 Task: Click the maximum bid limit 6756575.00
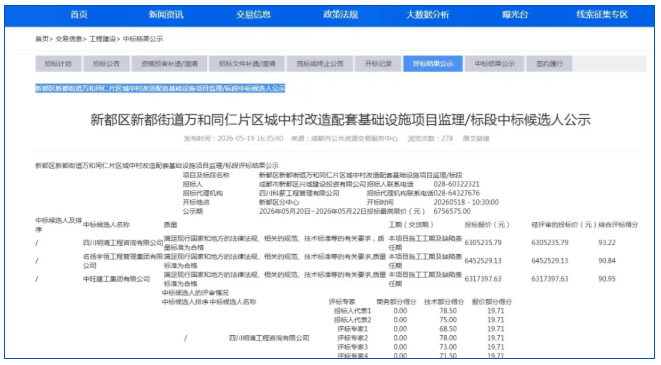(x=452, y=211)
